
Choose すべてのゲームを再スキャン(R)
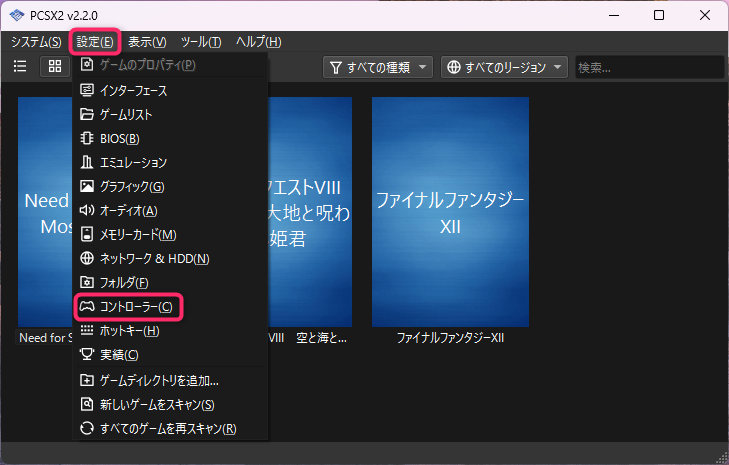(x=170, y=428)
